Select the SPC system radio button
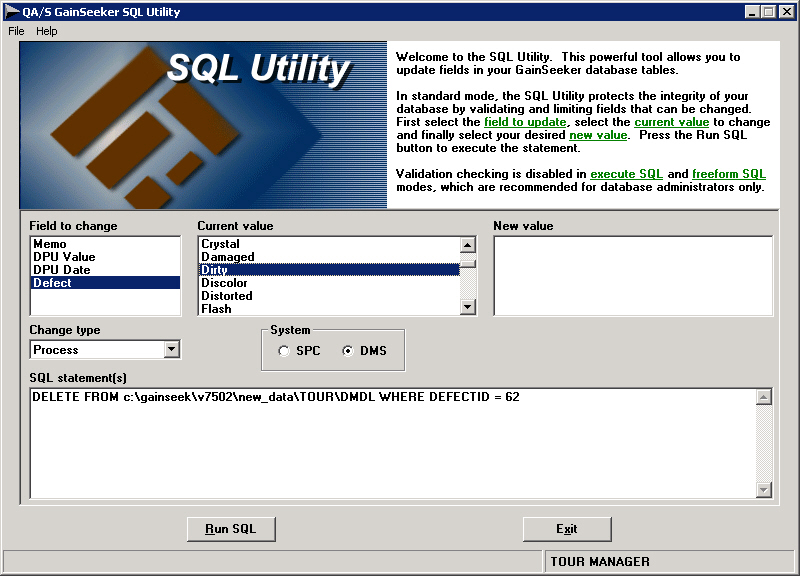 pyautogui.click(x=285, y=351)
